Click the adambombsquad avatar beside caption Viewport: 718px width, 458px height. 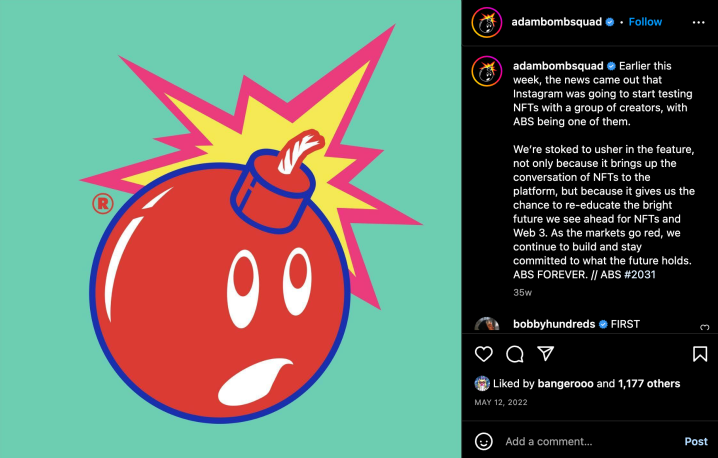[487, 71]
